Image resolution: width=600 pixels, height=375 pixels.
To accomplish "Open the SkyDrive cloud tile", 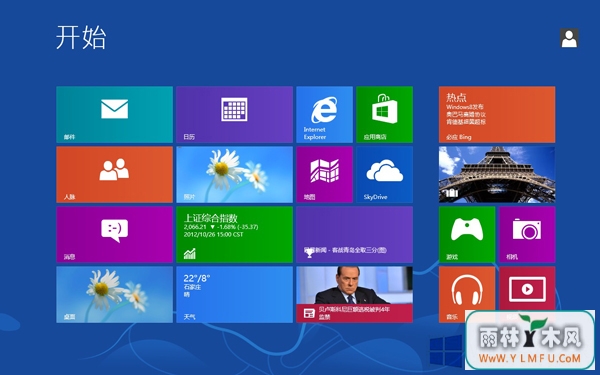I will point(385,174).
